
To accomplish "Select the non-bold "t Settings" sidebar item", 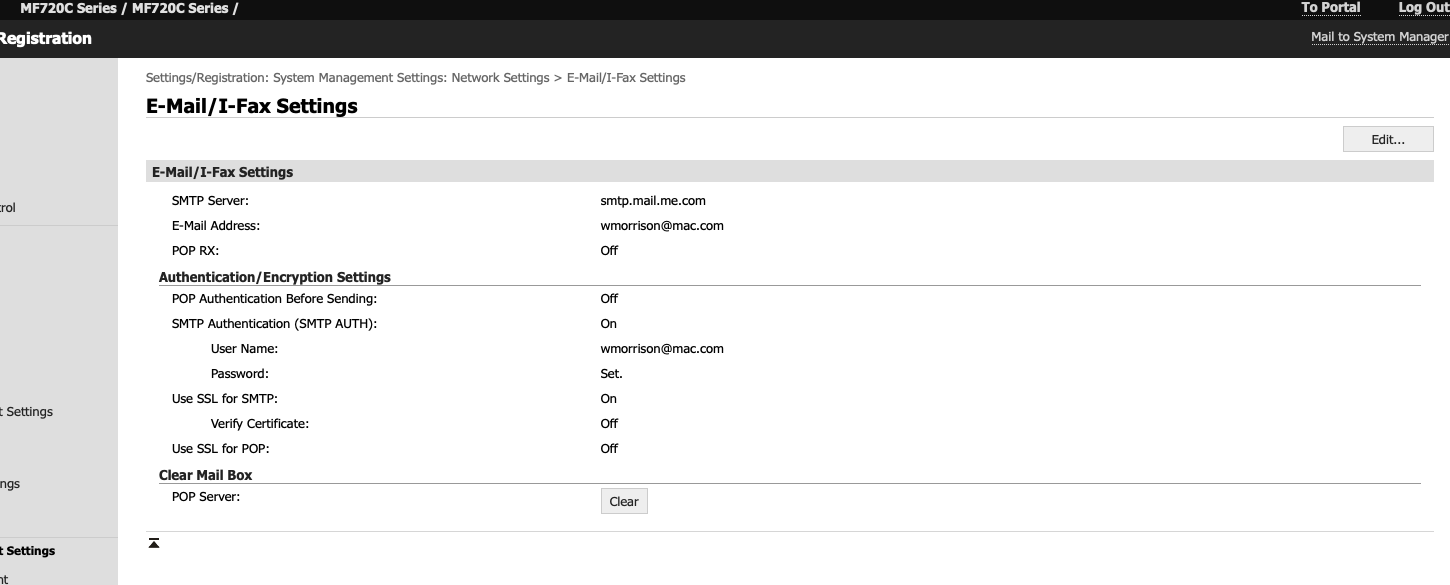I will point(27,412).
